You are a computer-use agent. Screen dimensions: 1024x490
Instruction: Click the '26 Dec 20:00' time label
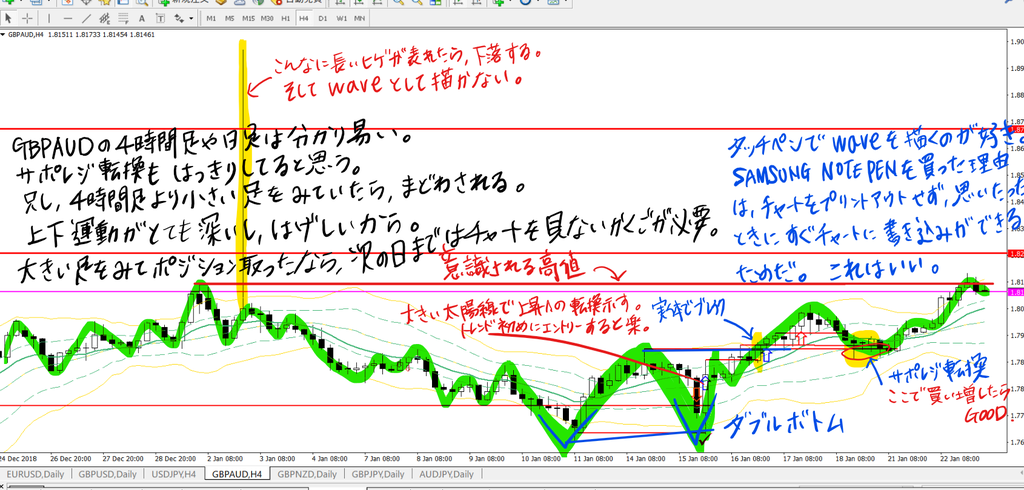(x=69, y=459)
